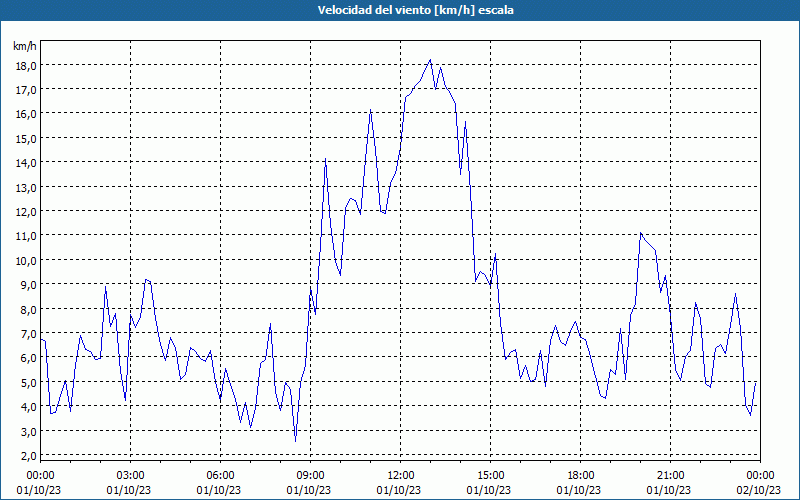This screenshot has height=500, width=800.
Task: Select the '09:00' time axis label
Action: [310, 476]
